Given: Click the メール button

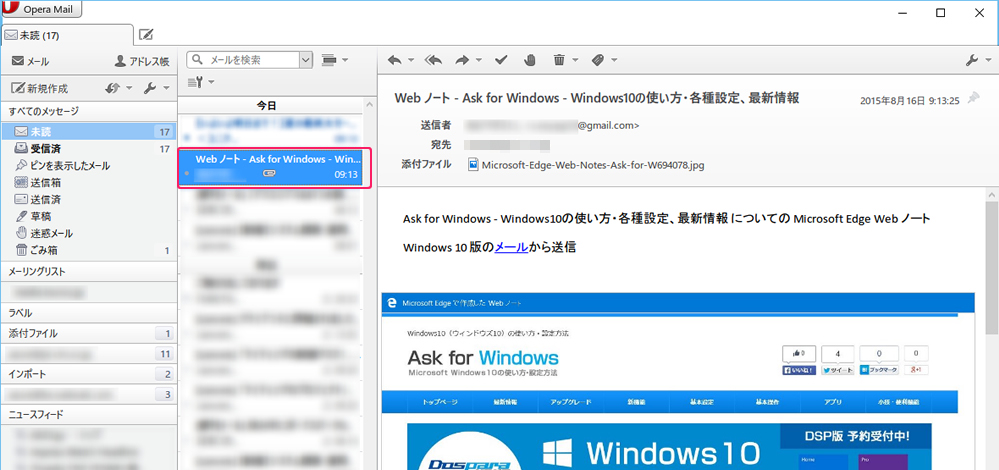Looking at the screenshot, I should [x=30, y=62].
